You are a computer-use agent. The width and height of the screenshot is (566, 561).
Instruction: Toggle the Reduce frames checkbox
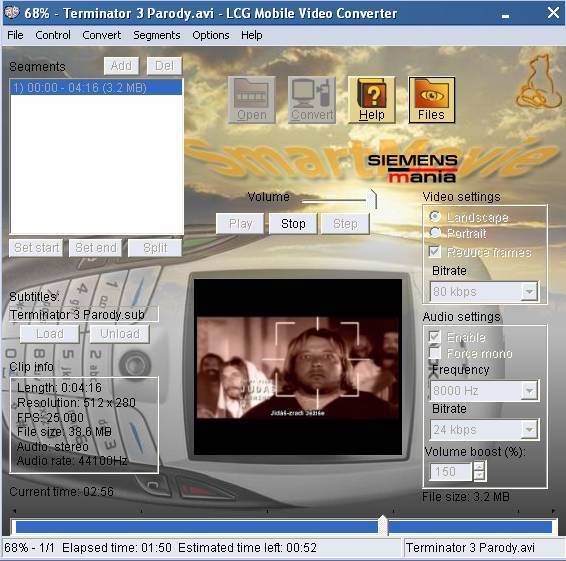point(435,251)
